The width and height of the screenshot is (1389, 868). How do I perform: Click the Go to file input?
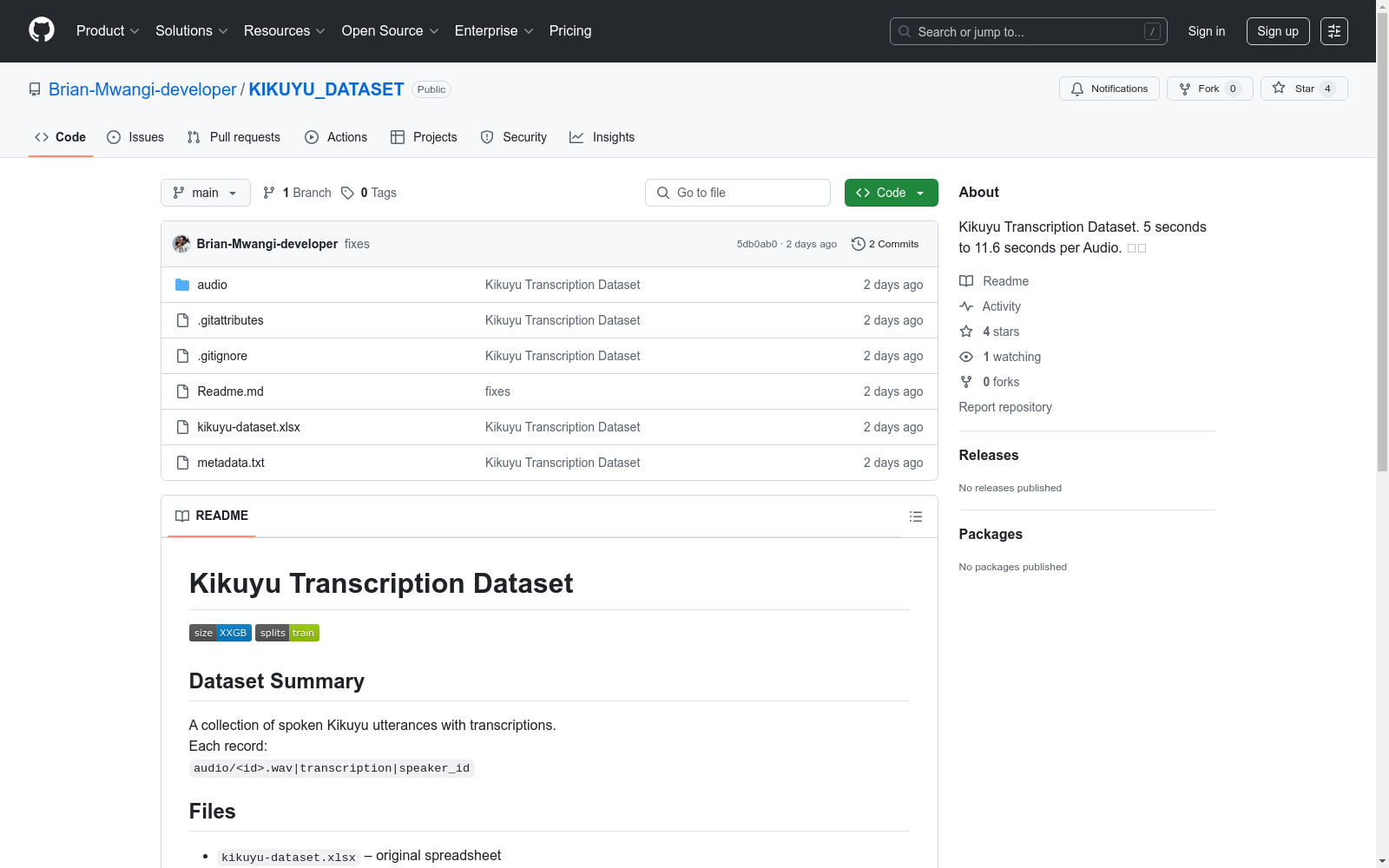pos(738,193)
